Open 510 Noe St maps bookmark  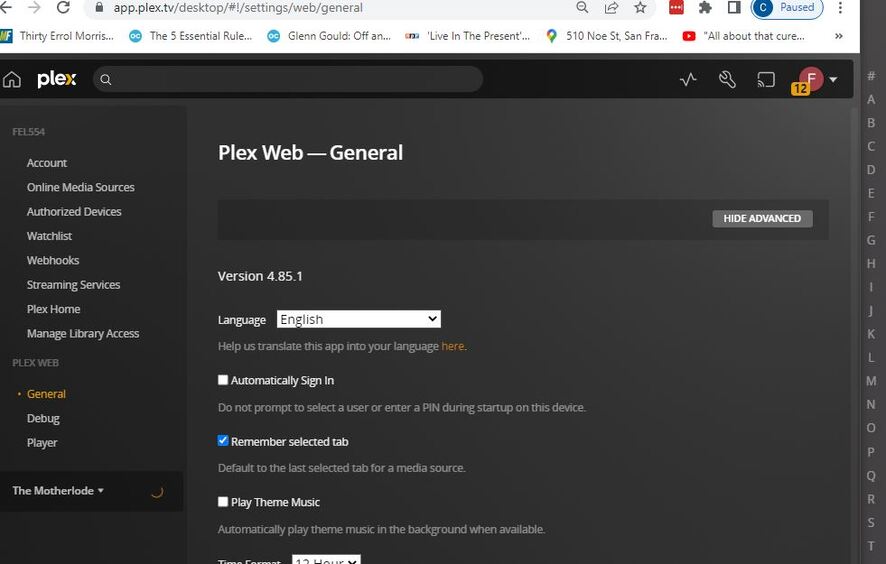606,36
